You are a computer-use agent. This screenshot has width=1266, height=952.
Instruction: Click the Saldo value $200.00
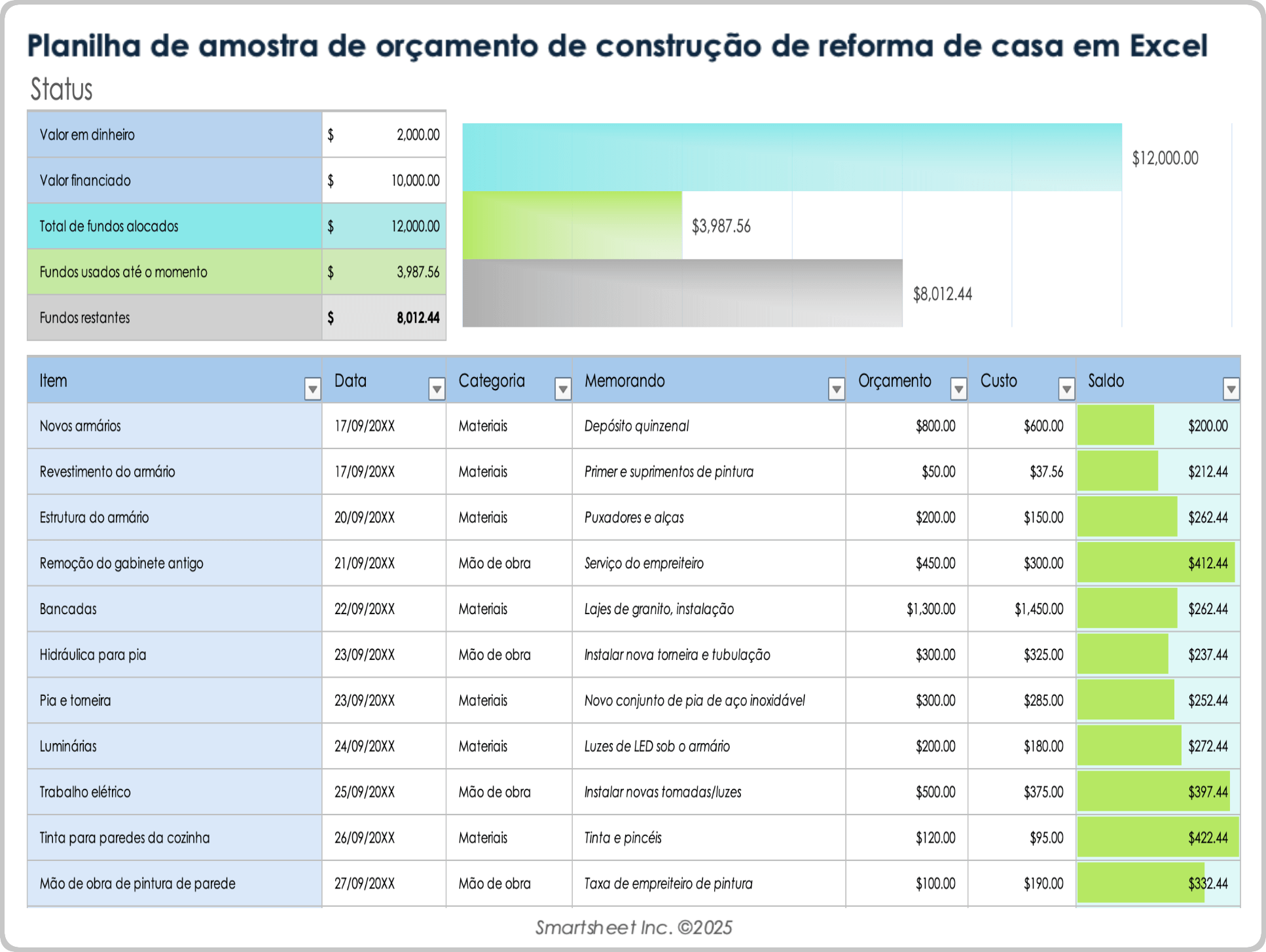(x=1208, y=426)
